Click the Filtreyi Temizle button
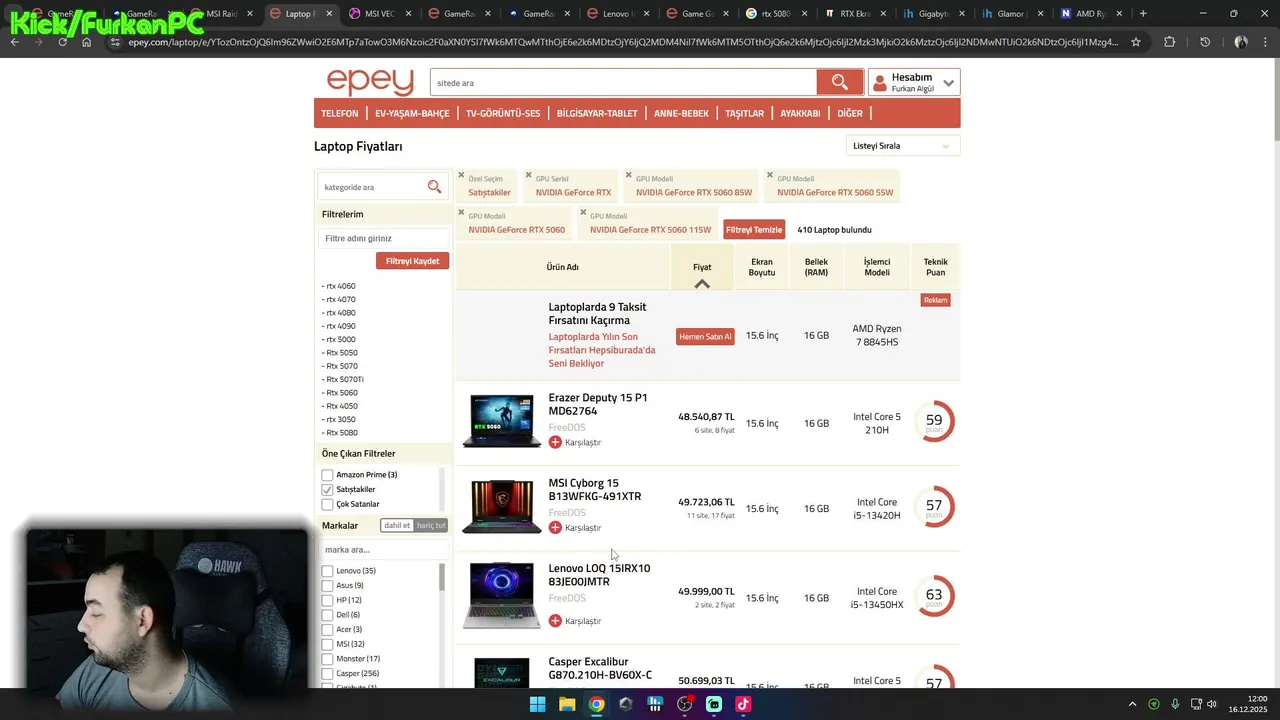 tap(754, 230)
